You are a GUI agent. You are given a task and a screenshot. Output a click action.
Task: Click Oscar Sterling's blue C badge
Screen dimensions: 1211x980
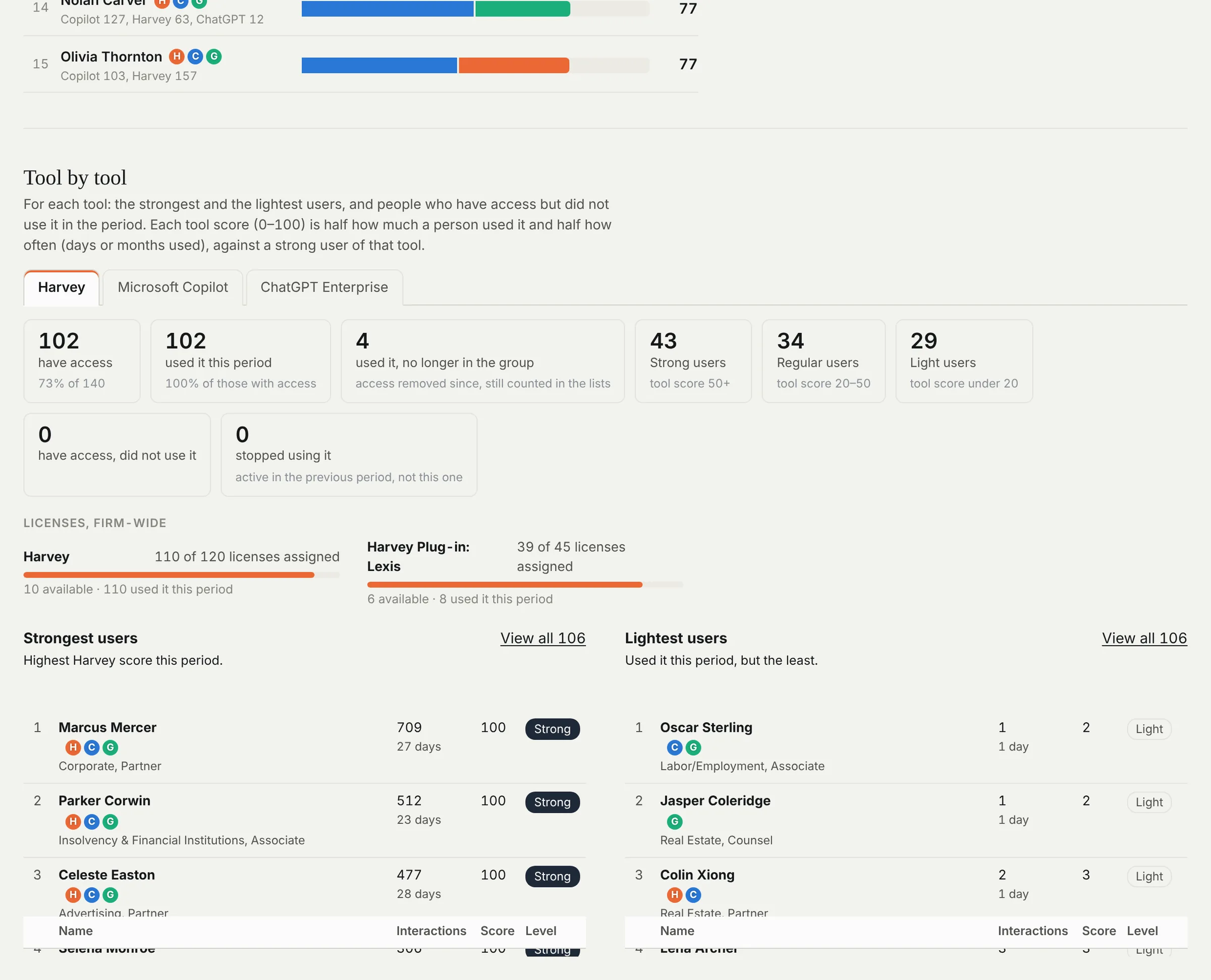pyautogui.click(x=675, y=747)
